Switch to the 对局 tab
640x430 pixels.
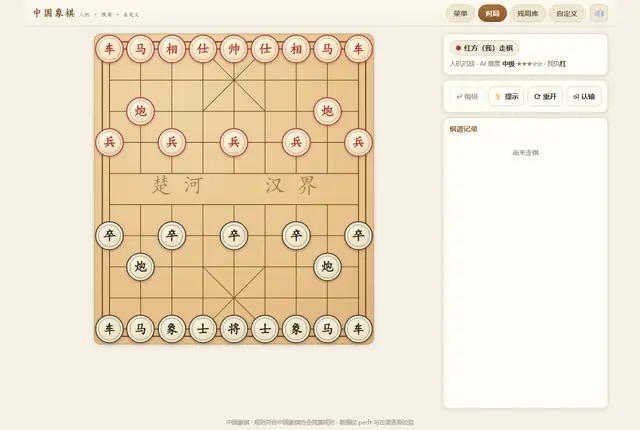point(492,13)
